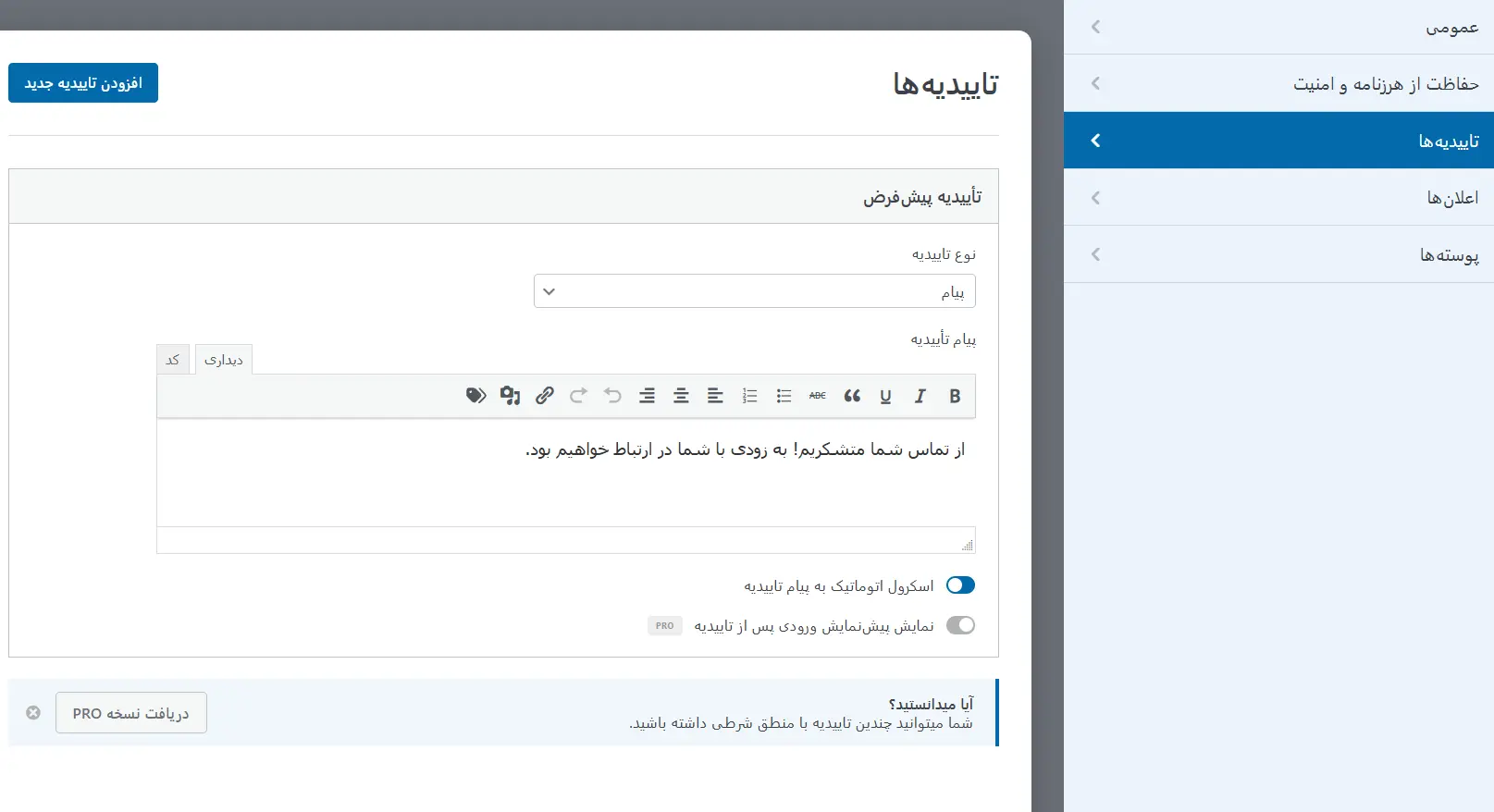
Task: Dismiss the آیا میدانستید notice with the X icon
Action: (x=33, y=713)
